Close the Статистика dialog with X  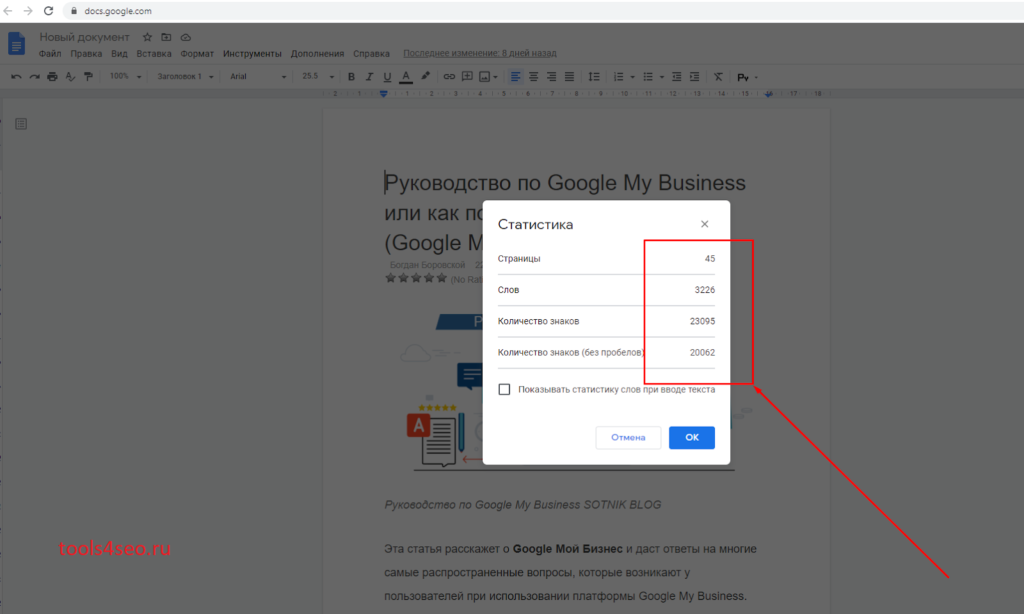tap(705, 224)
